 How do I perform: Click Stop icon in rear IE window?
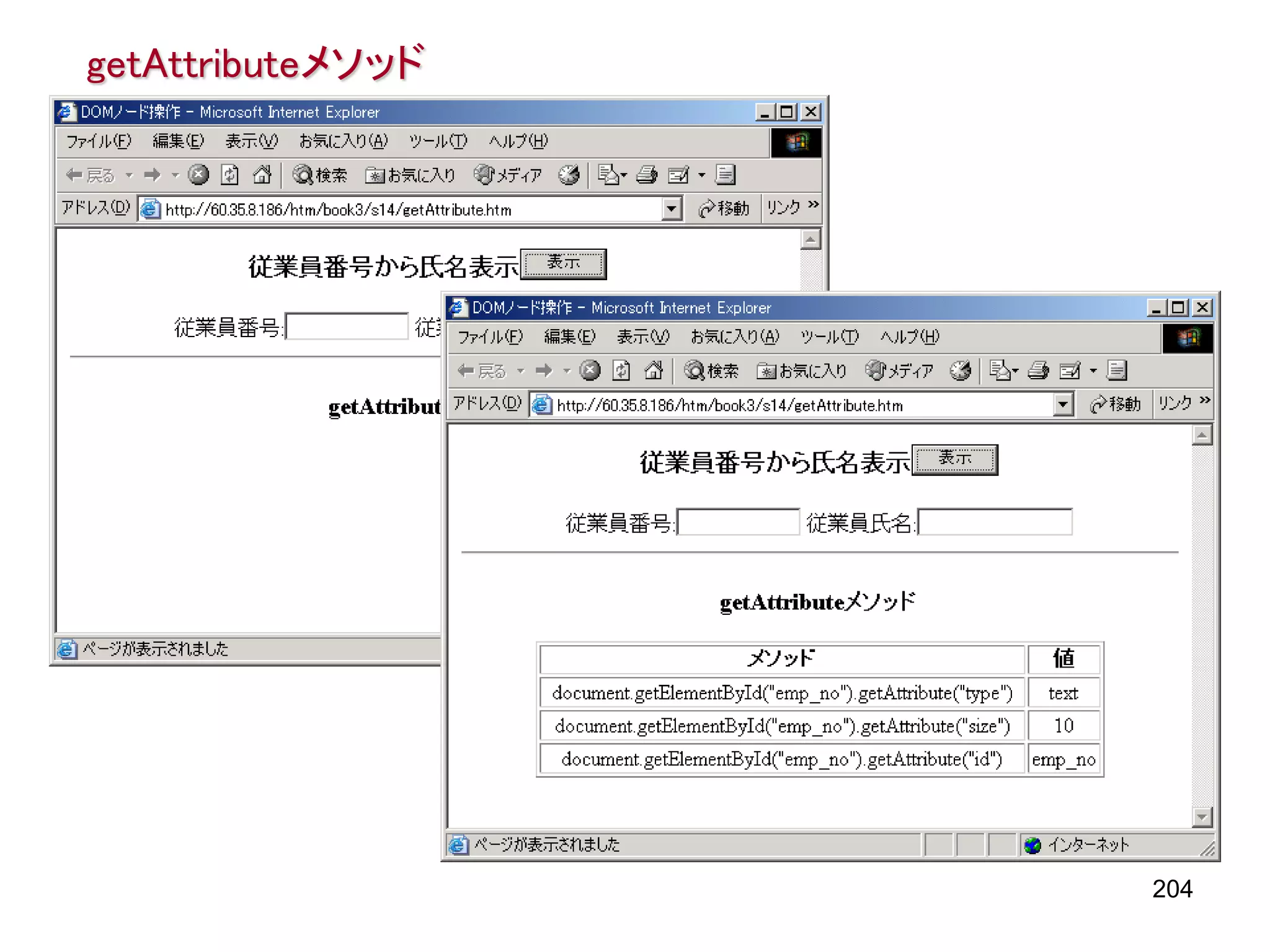(198, 175)
